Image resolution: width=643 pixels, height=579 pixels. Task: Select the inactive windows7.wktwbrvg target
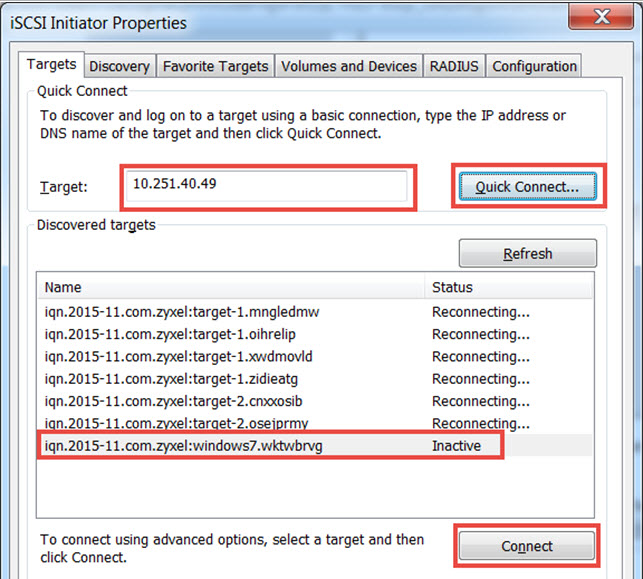click(184, 446)
